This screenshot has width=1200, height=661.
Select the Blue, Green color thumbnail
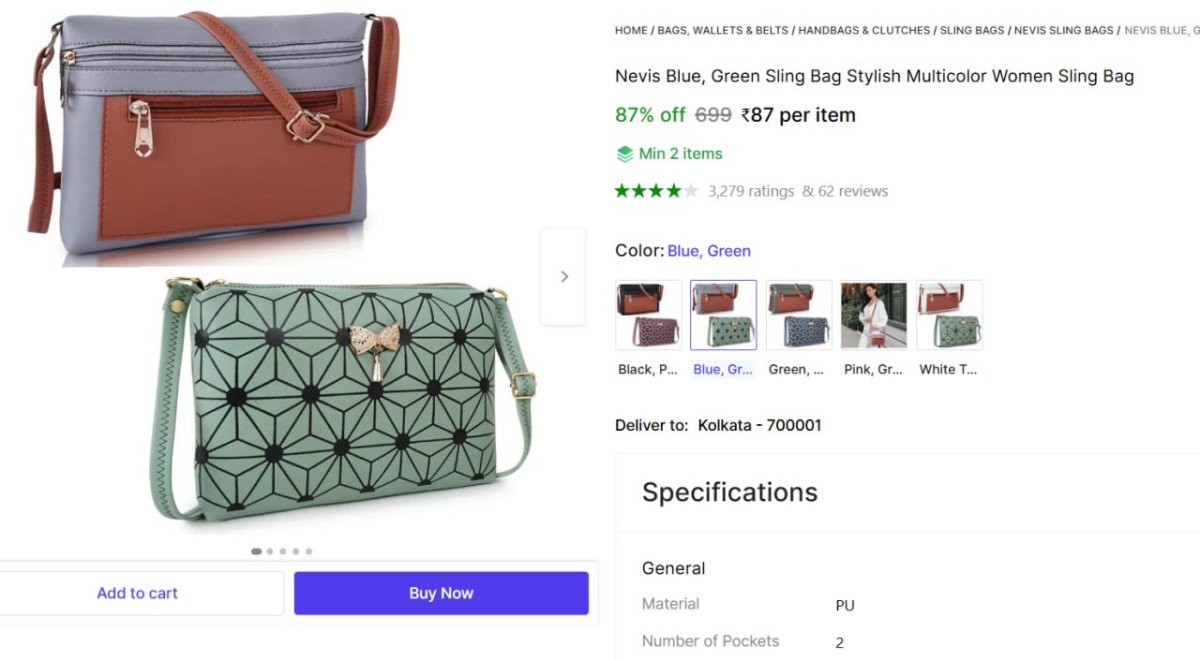click(723, 315)
